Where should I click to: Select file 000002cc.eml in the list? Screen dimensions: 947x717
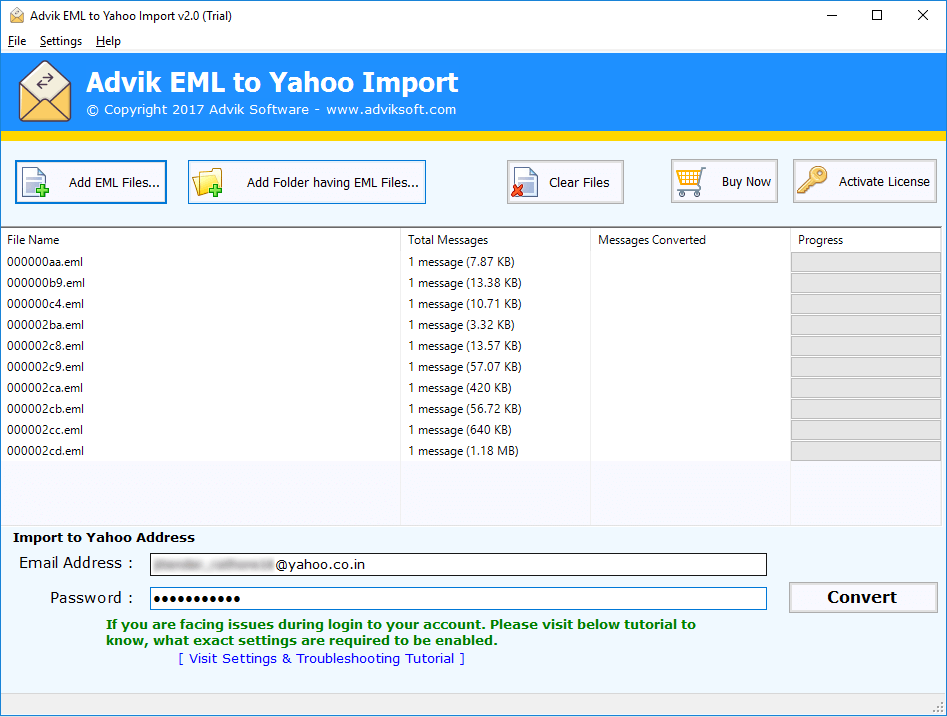pyautogui.click(x=45, y=430)
